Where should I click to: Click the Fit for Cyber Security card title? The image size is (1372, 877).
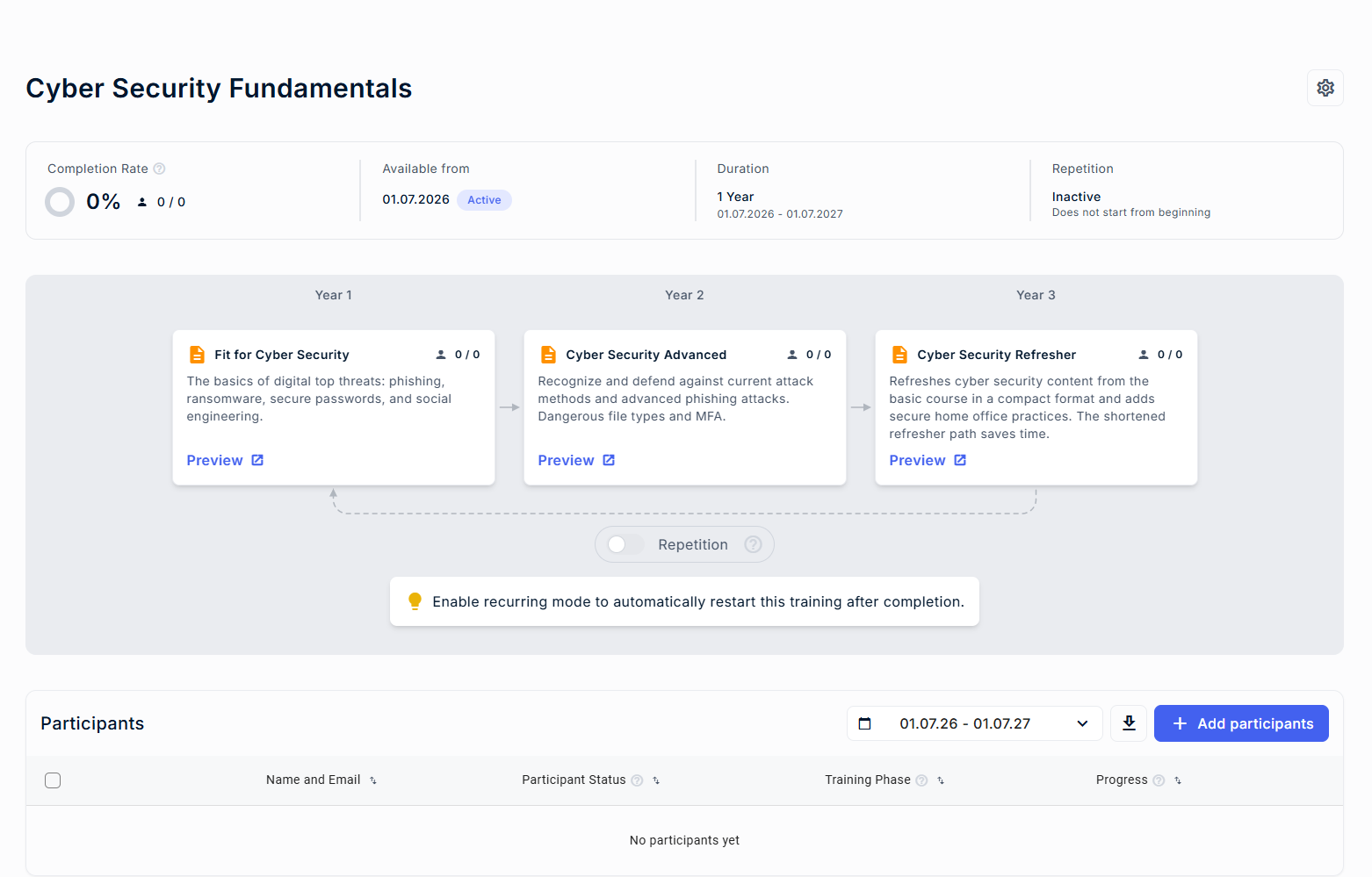pyautogui.click(x=282, y=355)
